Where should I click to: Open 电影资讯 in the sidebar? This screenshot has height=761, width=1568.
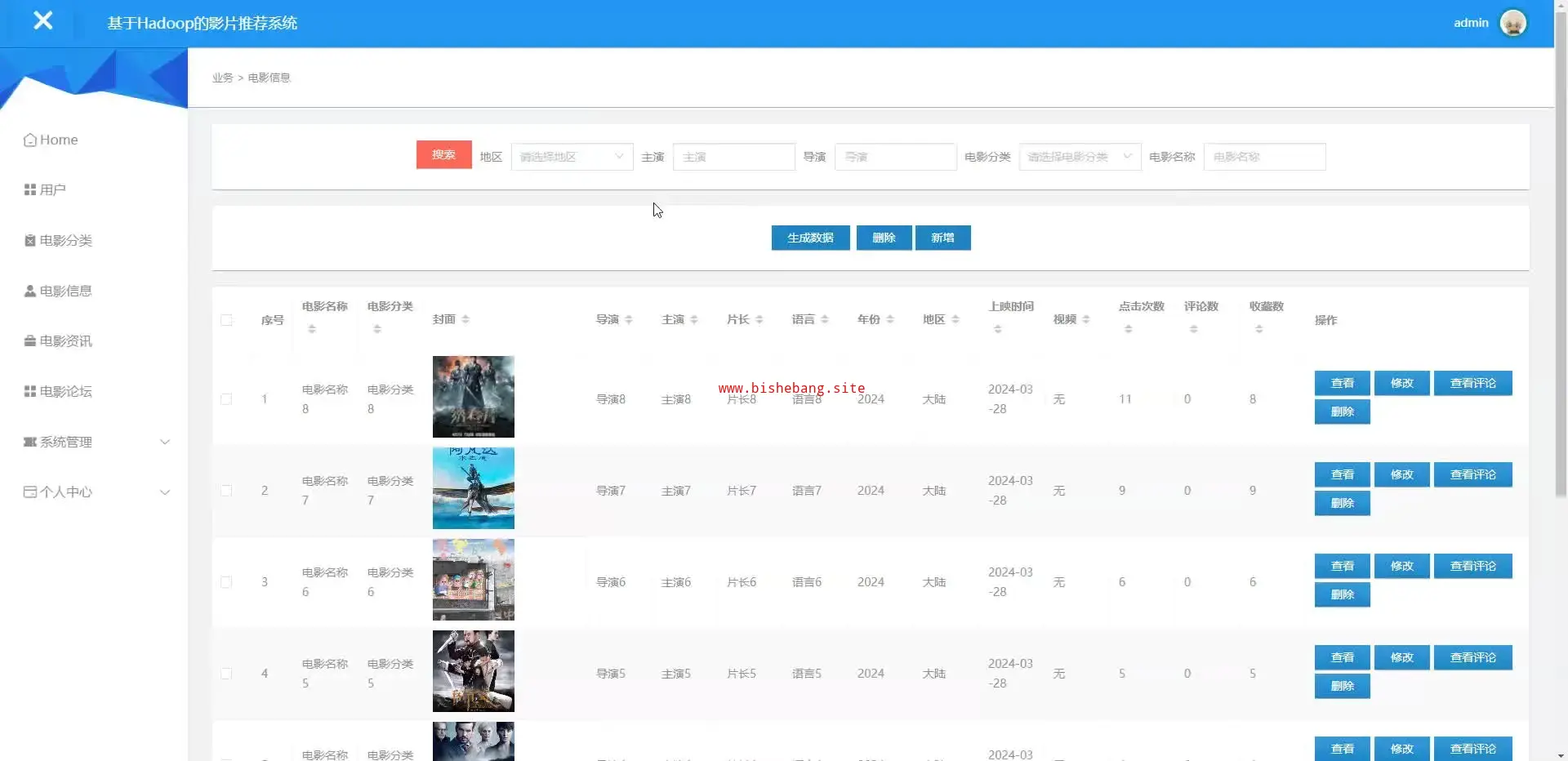click(65, 341)
